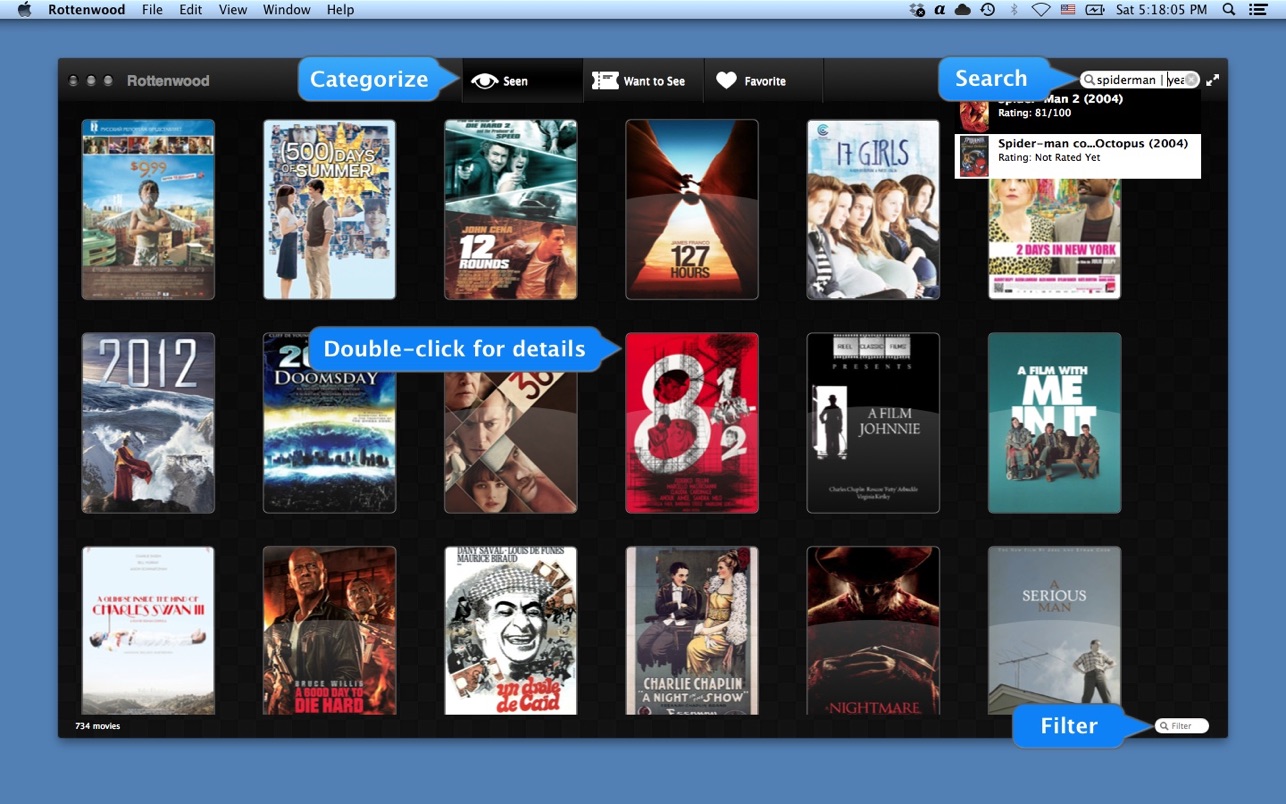
Task: Open the File menu
Action: coord(152,10)
